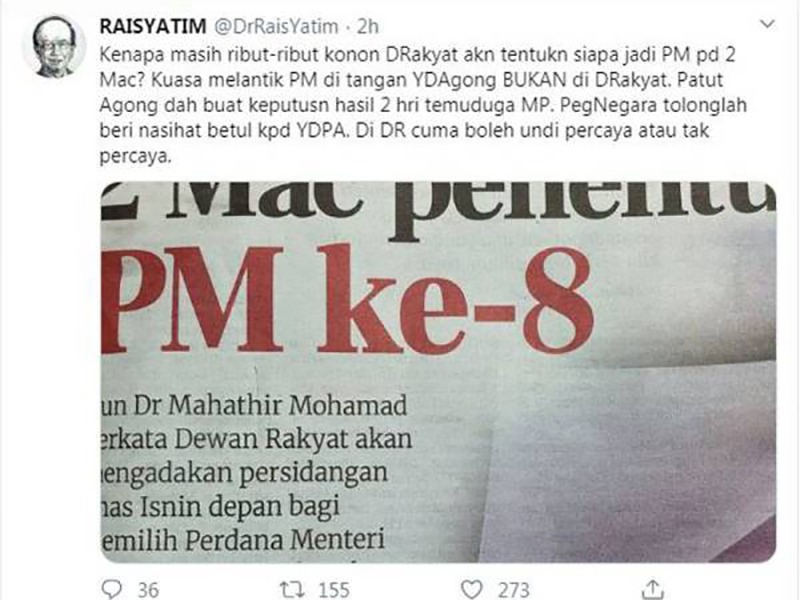Click the reply speech bubble icon
Viewport: 800px width, 600px height.
click(x=112, y=589)
